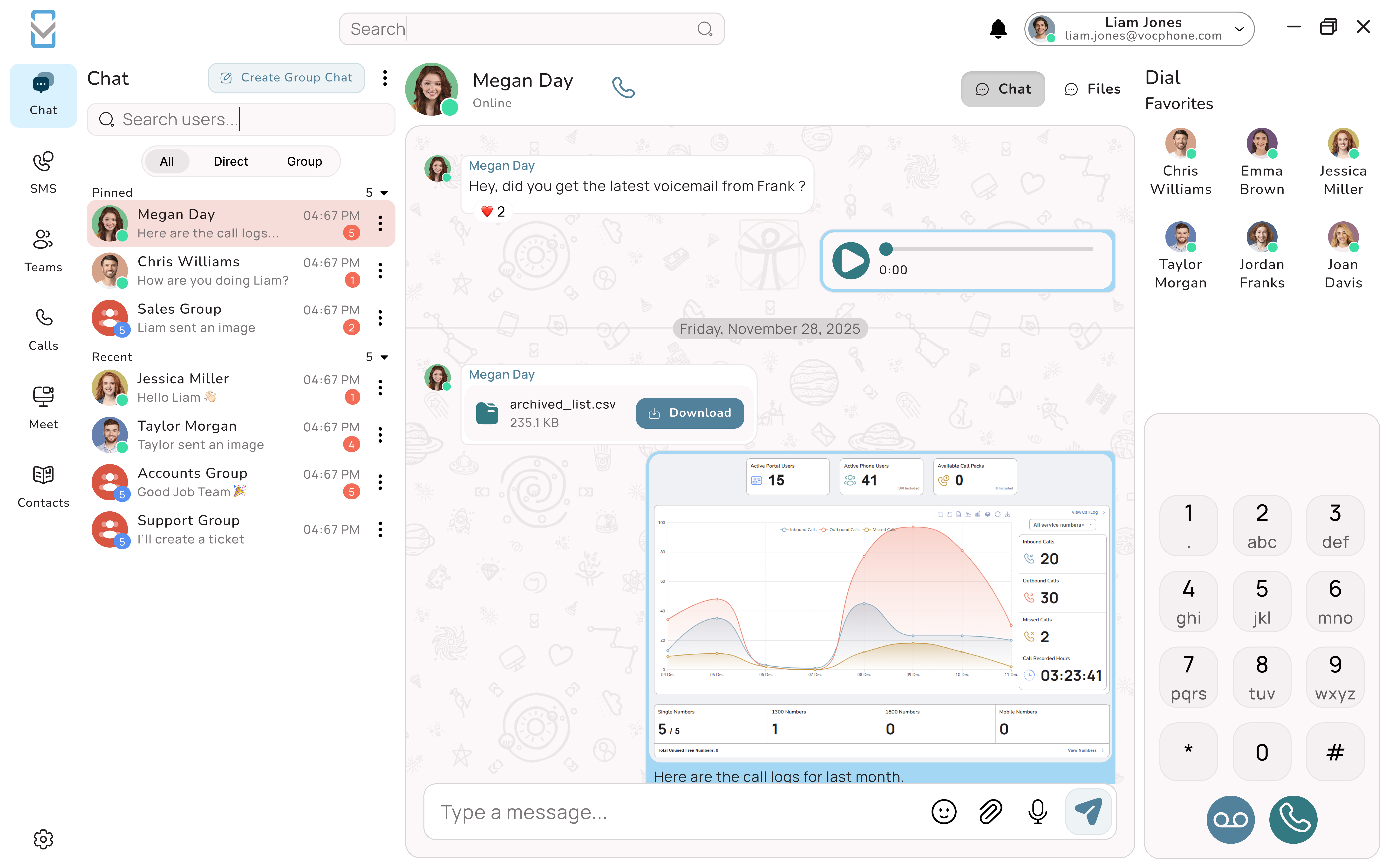Open options menu for Chris Williams chat
Viewport: 1389px width, 868px height.
(x=380, y=270)
